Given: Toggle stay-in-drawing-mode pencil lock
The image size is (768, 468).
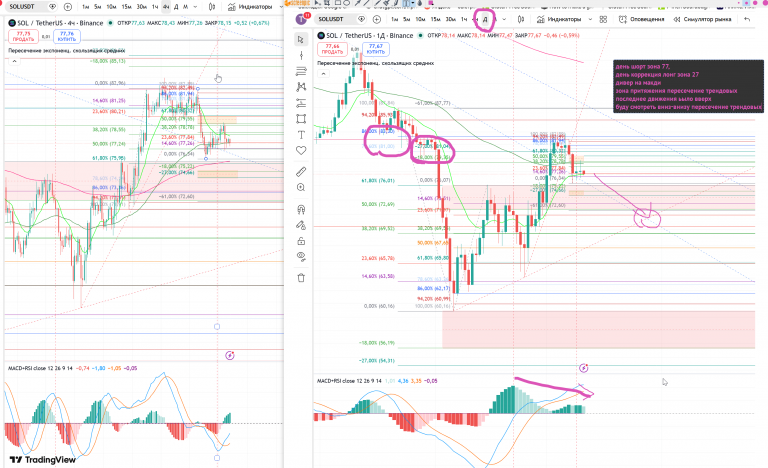Looking at the screenshot, I should 301,225.
